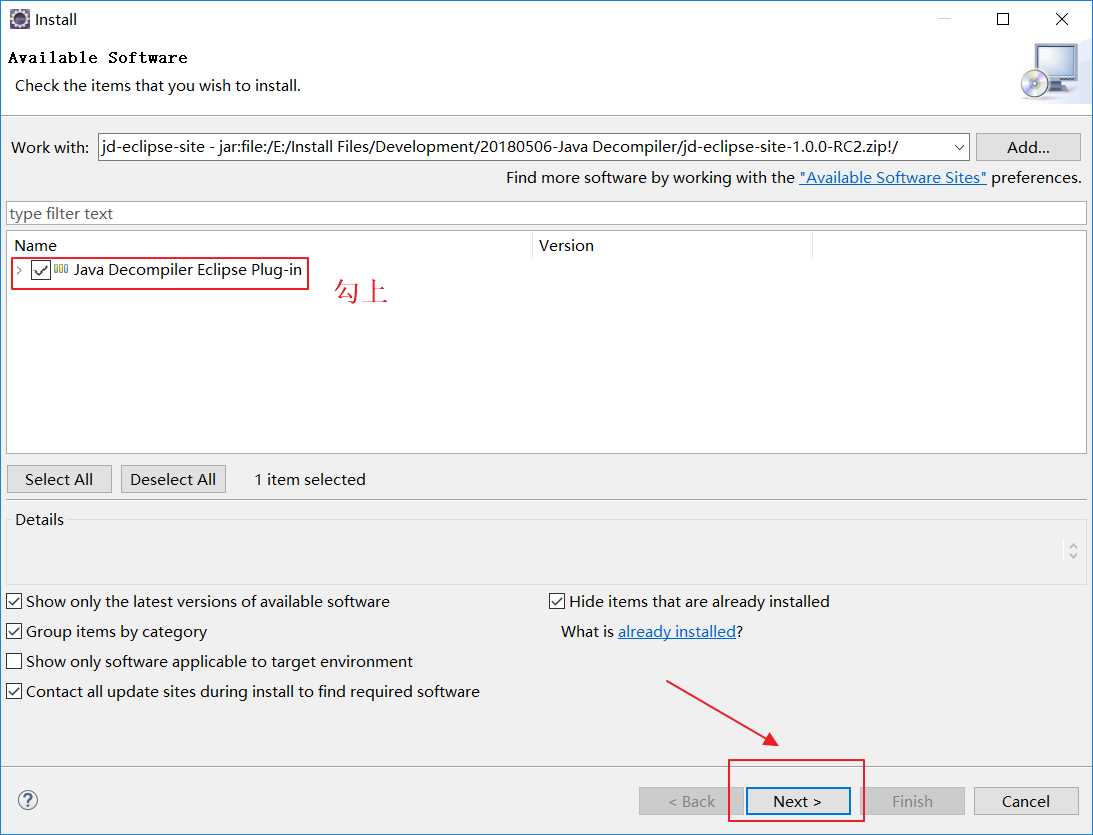Click the '1 item selected' status text
The width and height of the screenshot is (1093, 835).
(x=309, y=480)
